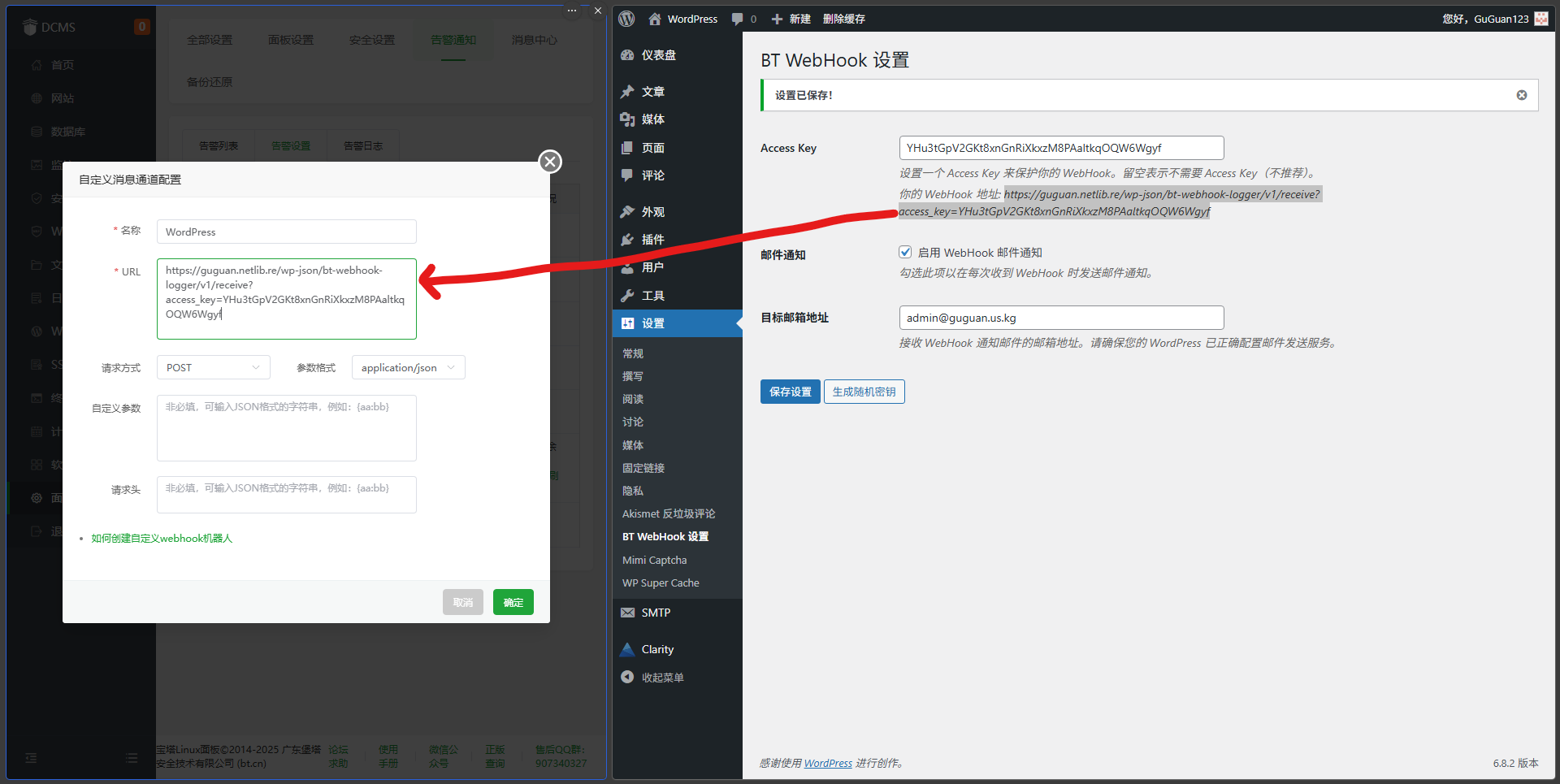The width and height of the screenshot is (1560, 784).
Task: Collapse the WordPress menu via 收起菜单
Action: click(661, 677)
